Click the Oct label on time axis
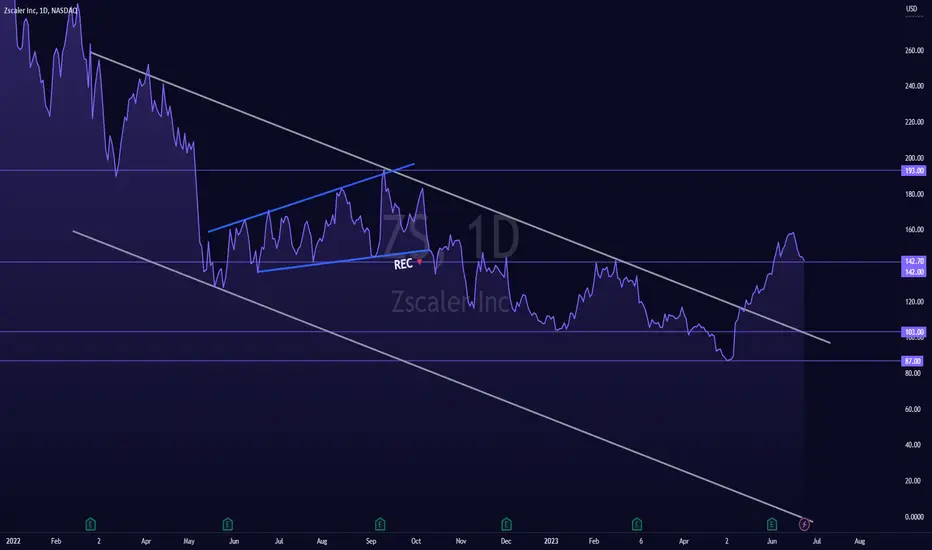 click(x=416, y=541)
